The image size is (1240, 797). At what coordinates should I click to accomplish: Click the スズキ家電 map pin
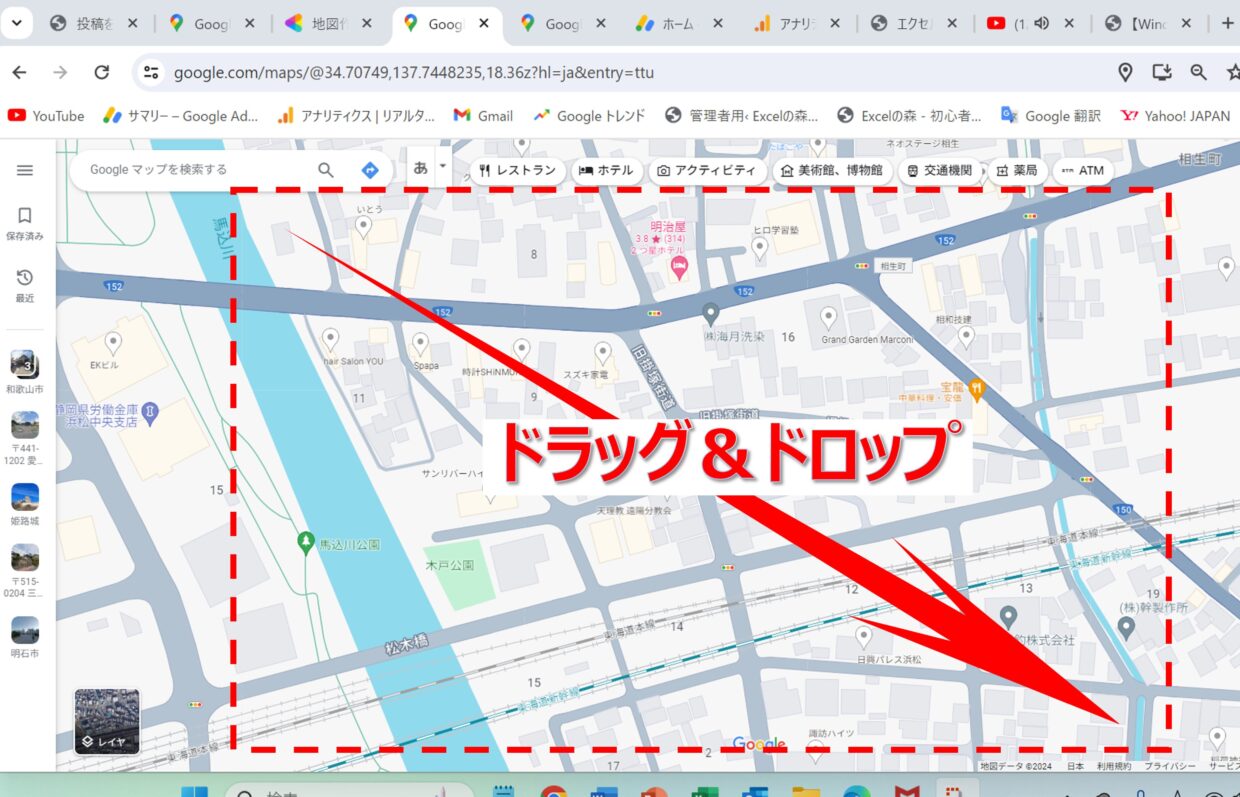pos(602,352)
